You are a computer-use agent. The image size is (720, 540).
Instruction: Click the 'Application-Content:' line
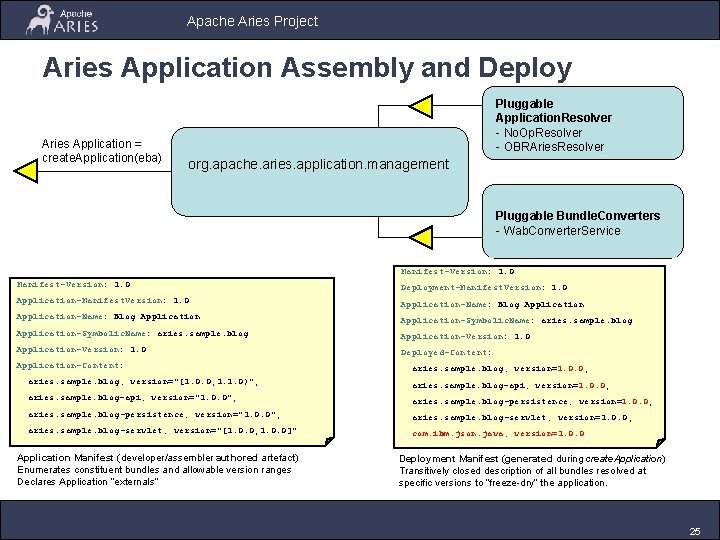70,366
